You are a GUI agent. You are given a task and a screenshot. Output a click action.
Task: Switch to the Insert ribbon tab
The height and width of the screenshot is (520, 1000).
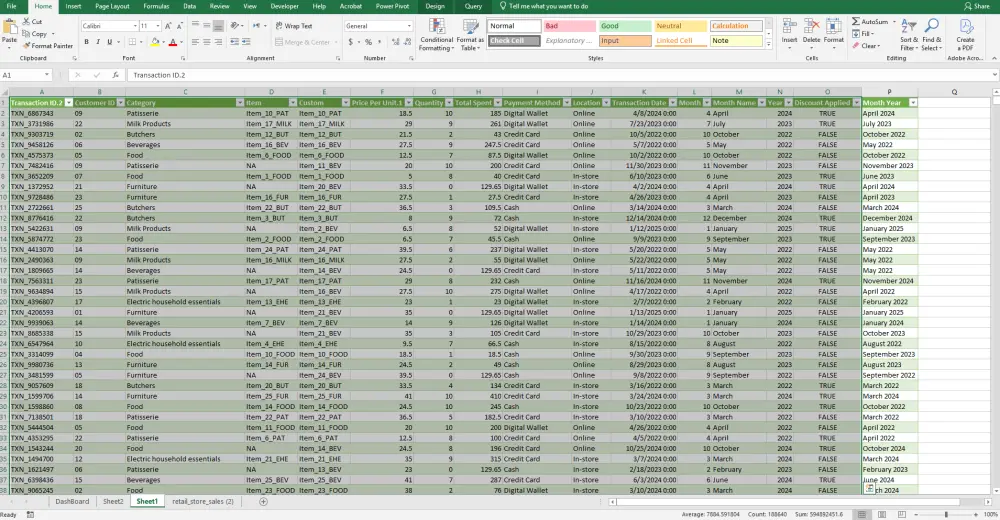pos(73,6)
